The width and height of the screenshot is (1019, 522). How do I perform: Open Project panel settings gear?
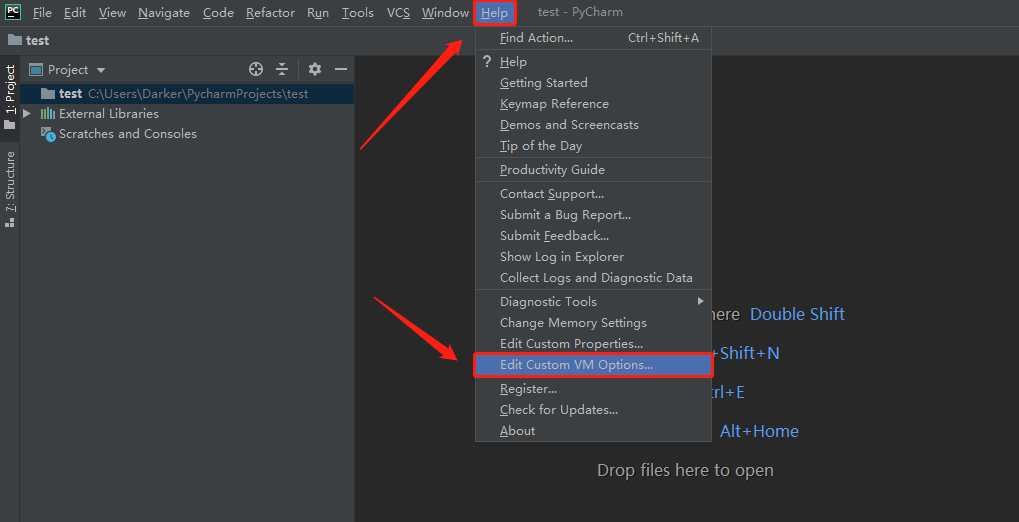[315, 70]
